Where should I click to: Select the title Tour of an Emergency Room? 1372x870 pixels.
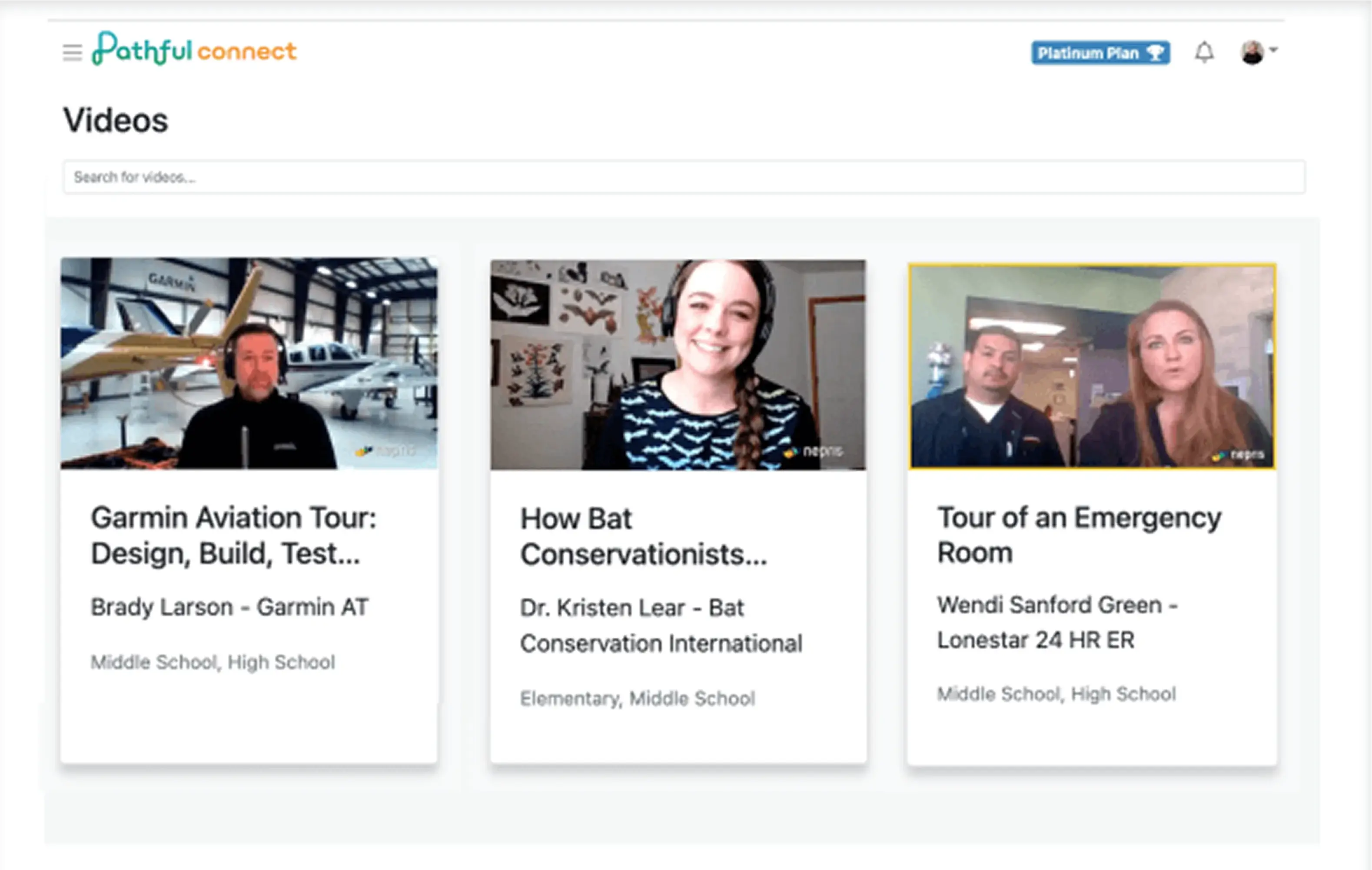[1079, 535]
